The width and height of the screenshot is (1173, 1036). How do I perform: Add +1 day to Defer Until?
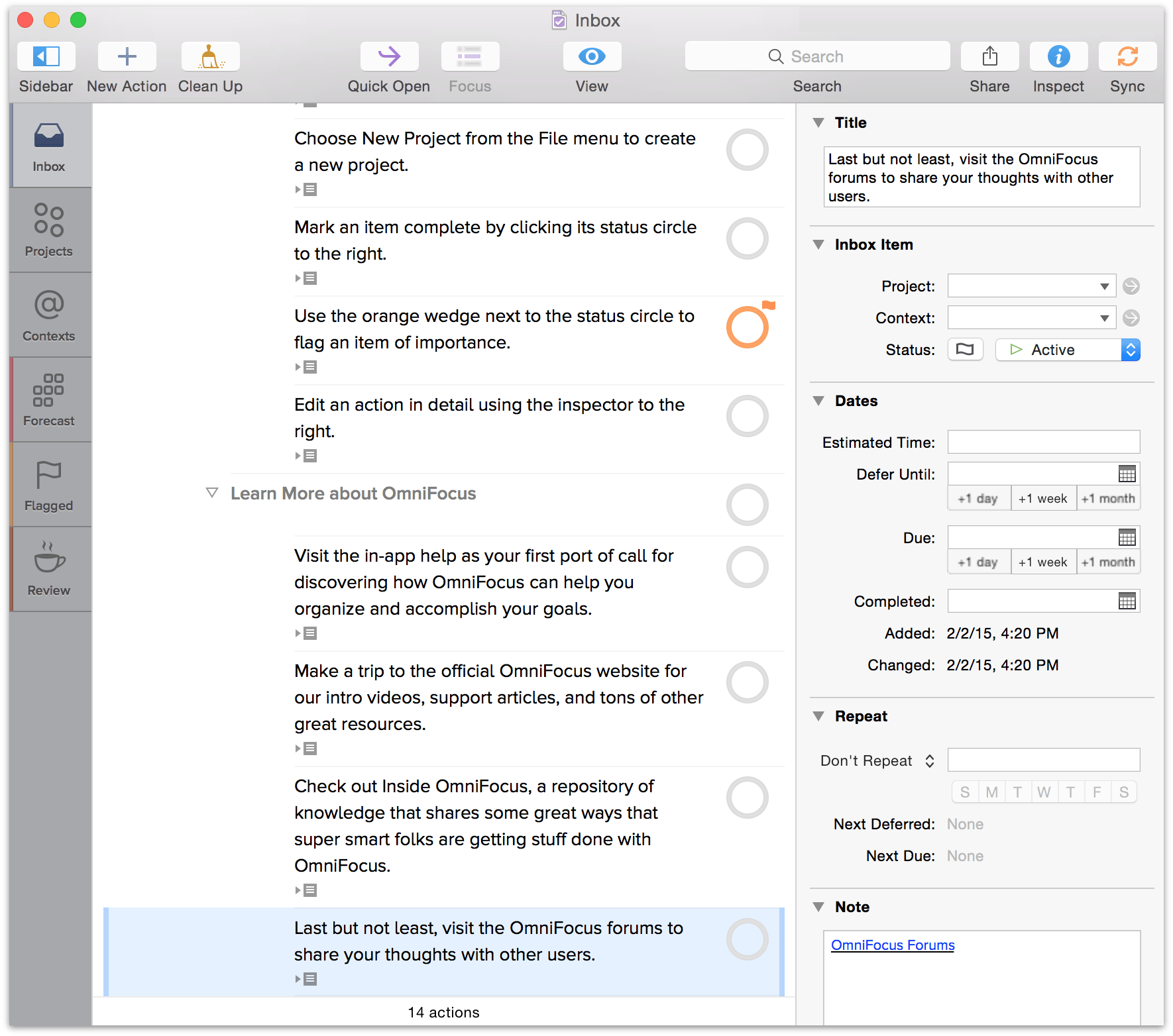(x=979, y=498)
